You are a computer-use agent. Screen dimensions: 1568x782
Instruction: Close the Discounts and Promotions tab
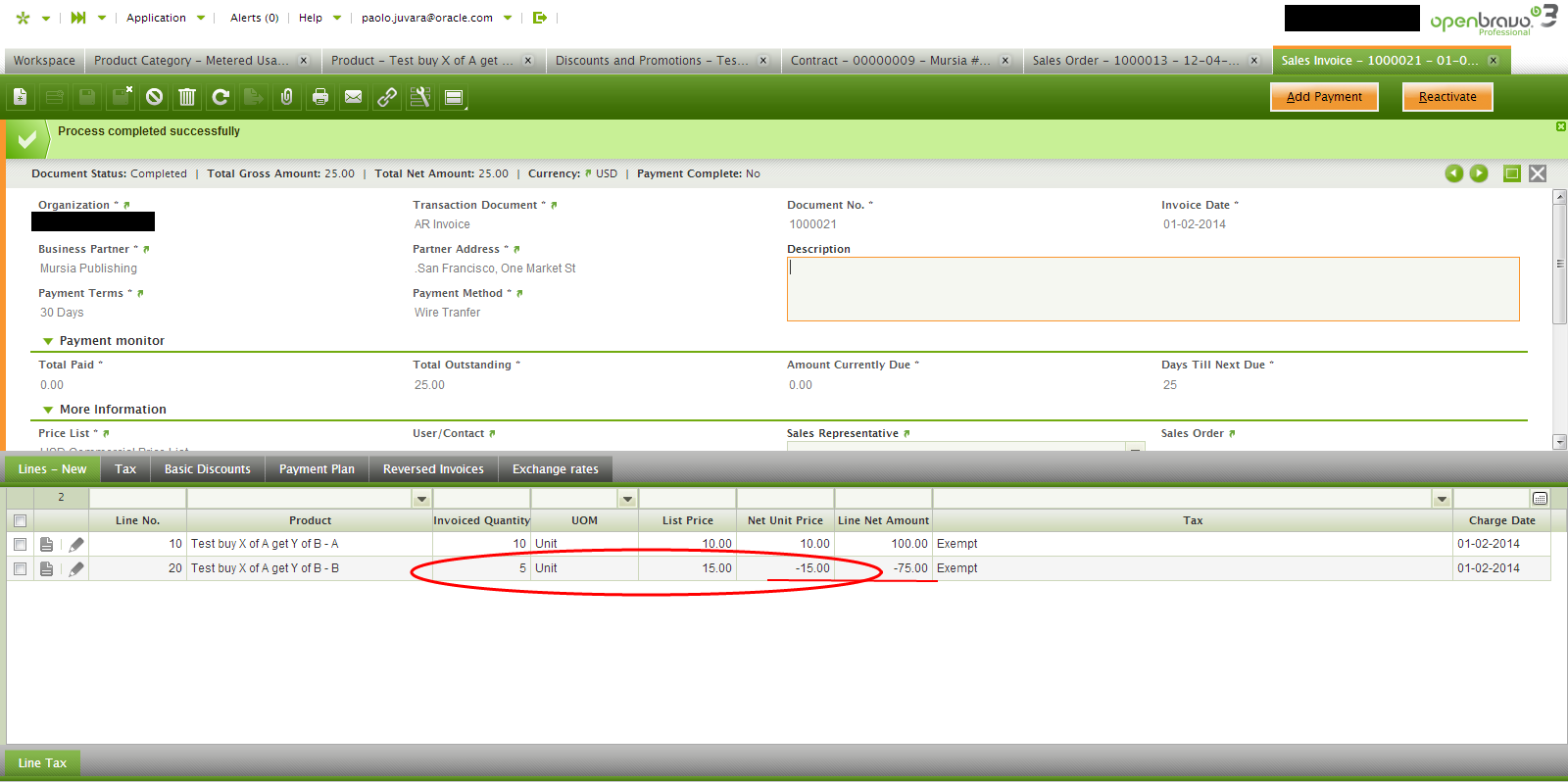(763, 61)
